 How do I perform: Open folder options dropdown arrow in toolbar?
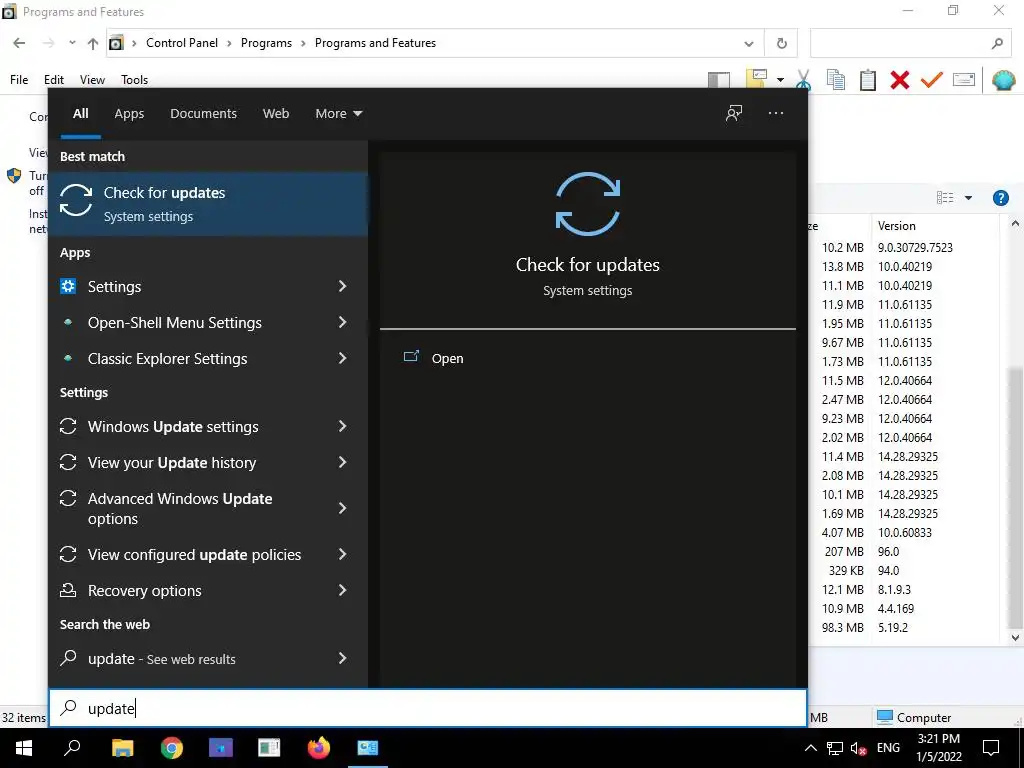pyautogui.click(x=780, y=80)
